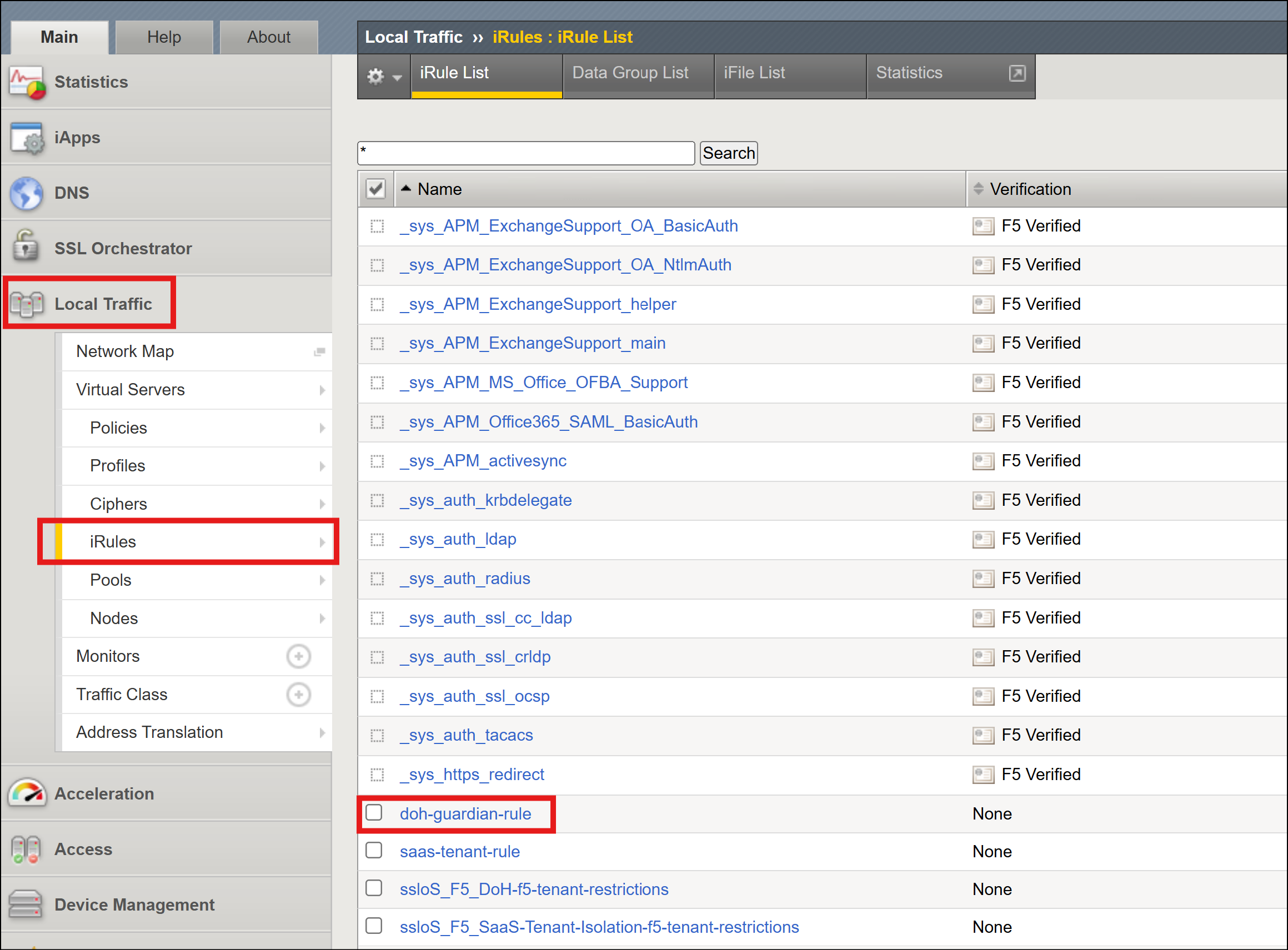
Task: Click the Network Map popup icon
Action: 320,351
